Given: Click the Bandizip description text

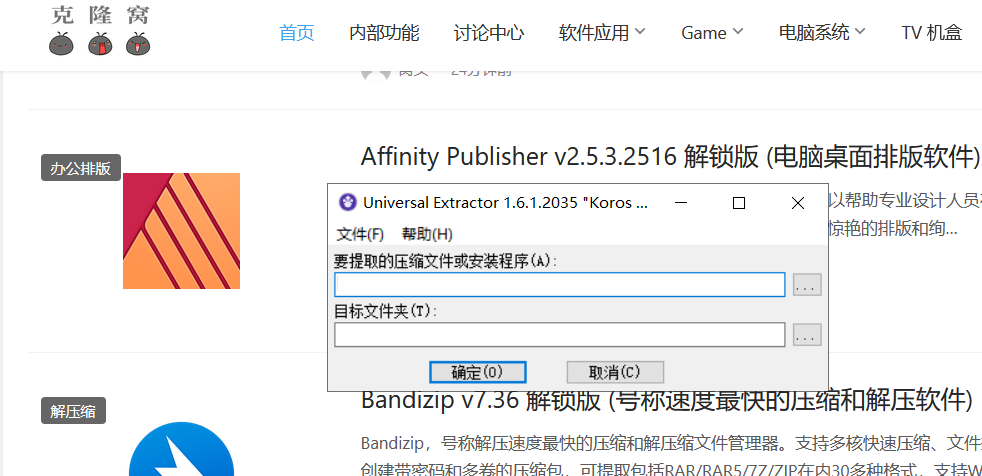Looking at the screenshot, I should (x=671, y=457).
